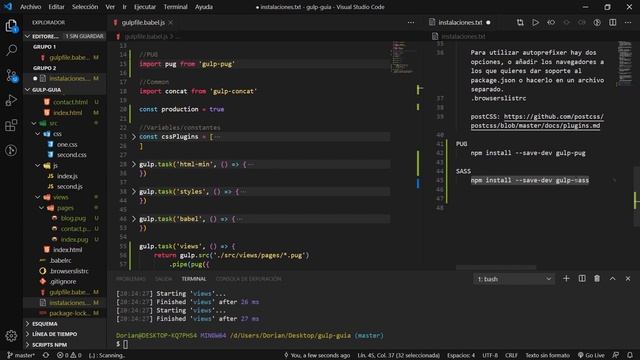The image size is (640, 360).
Task: Switch to the Salida panel tab
Action: pos(164,279)
